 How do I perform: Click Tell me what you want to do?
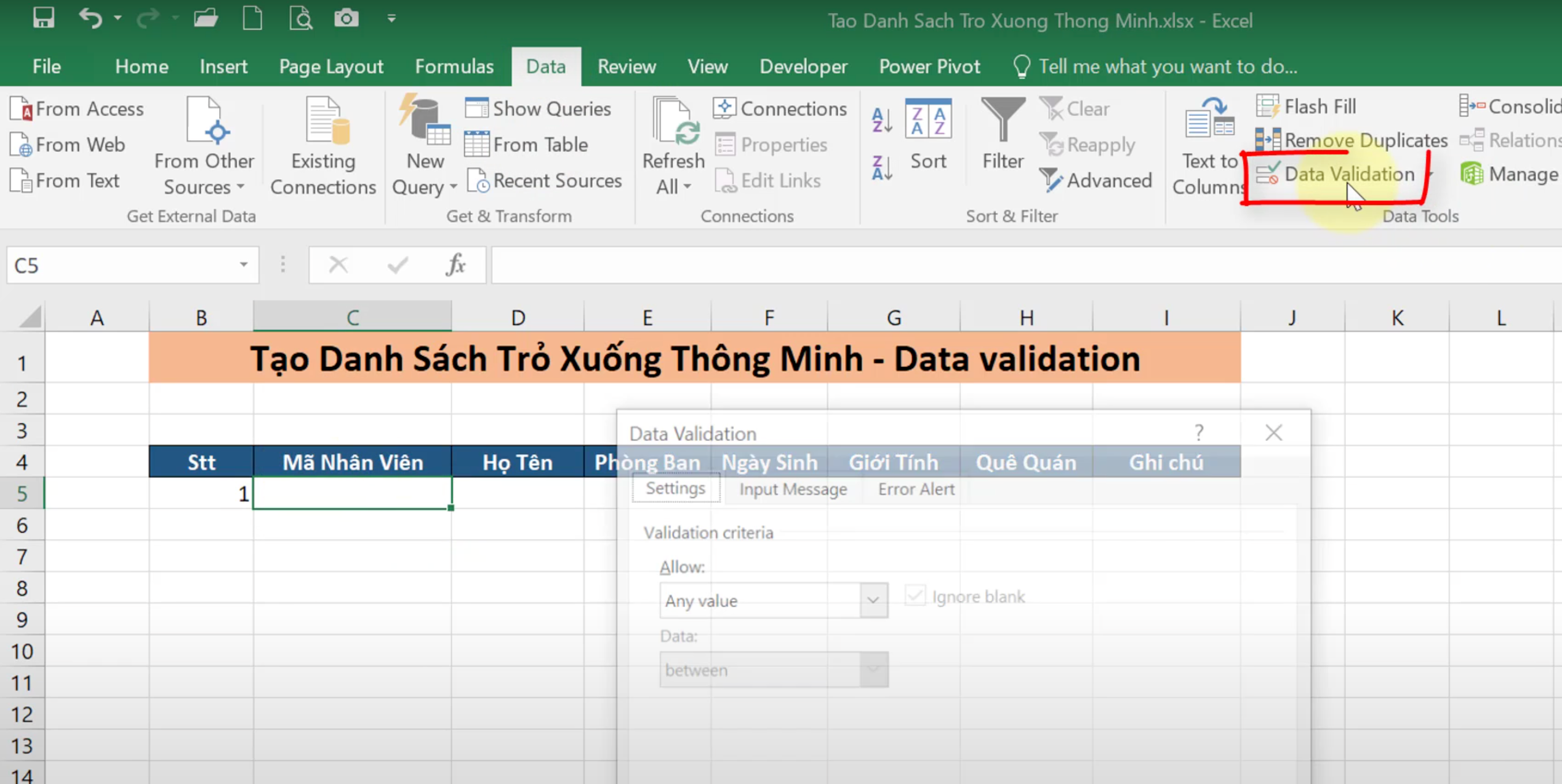point(1156,66)
